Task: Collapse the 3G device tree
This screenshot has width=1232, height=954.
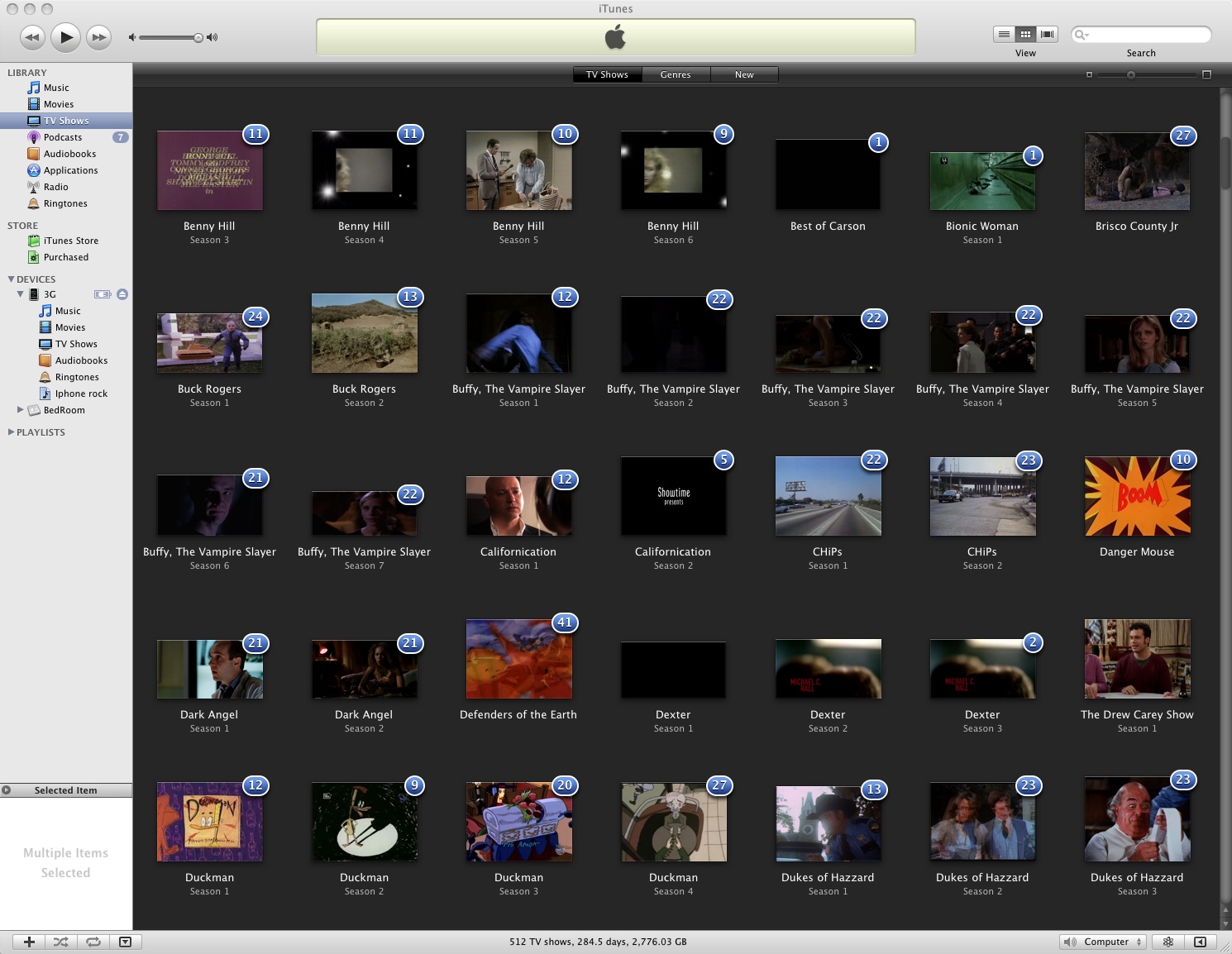Action: click(x=21, y=294)
